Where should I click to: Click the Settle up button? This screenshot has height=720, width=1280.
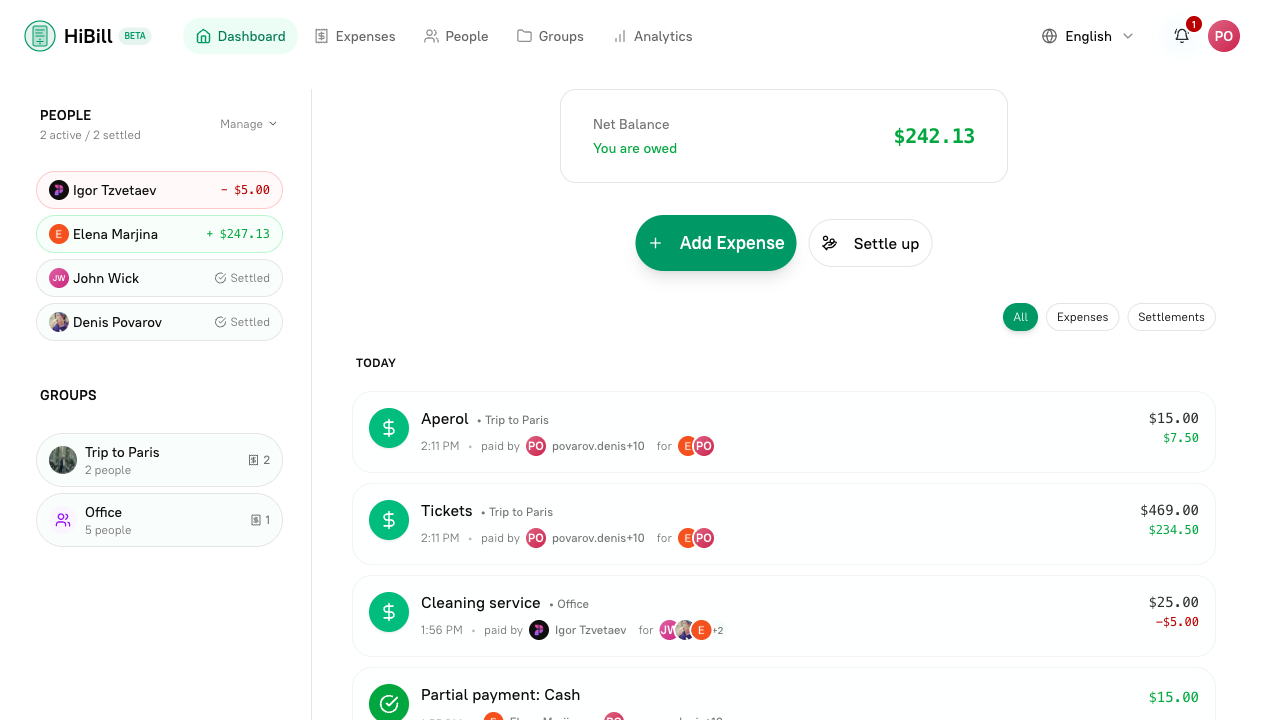(x=870, y=243)
